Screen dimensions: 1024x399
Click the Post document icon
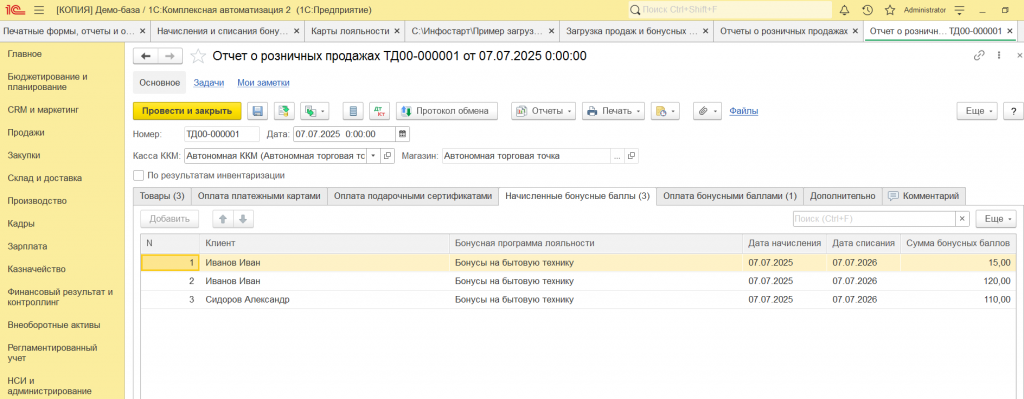point(284,111)
